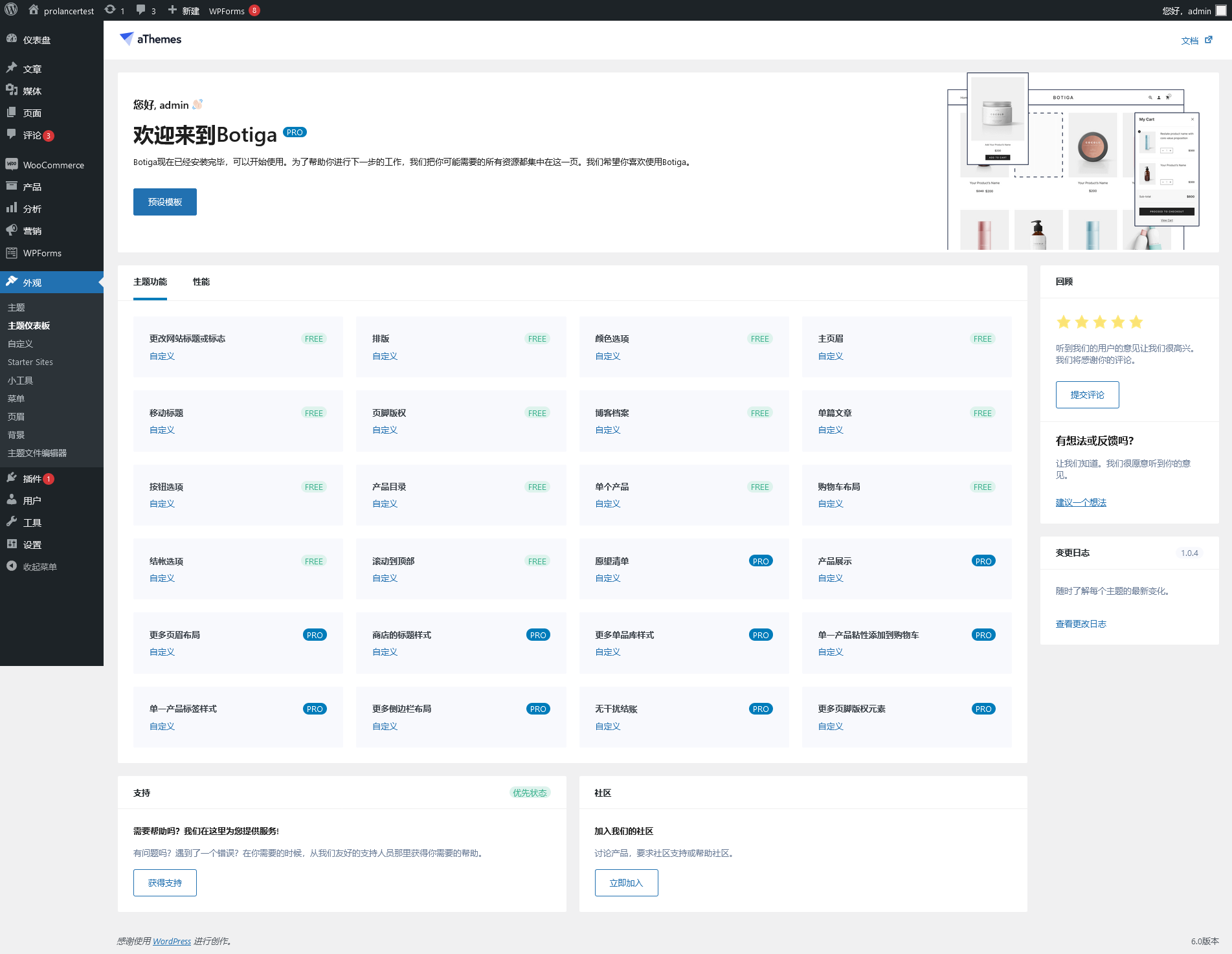Click the 收起菜单 collapse arrow icon
Image resolution: width=1232 pixels, height=954 pixels.
pyautogui.click(x=12, y=566)
